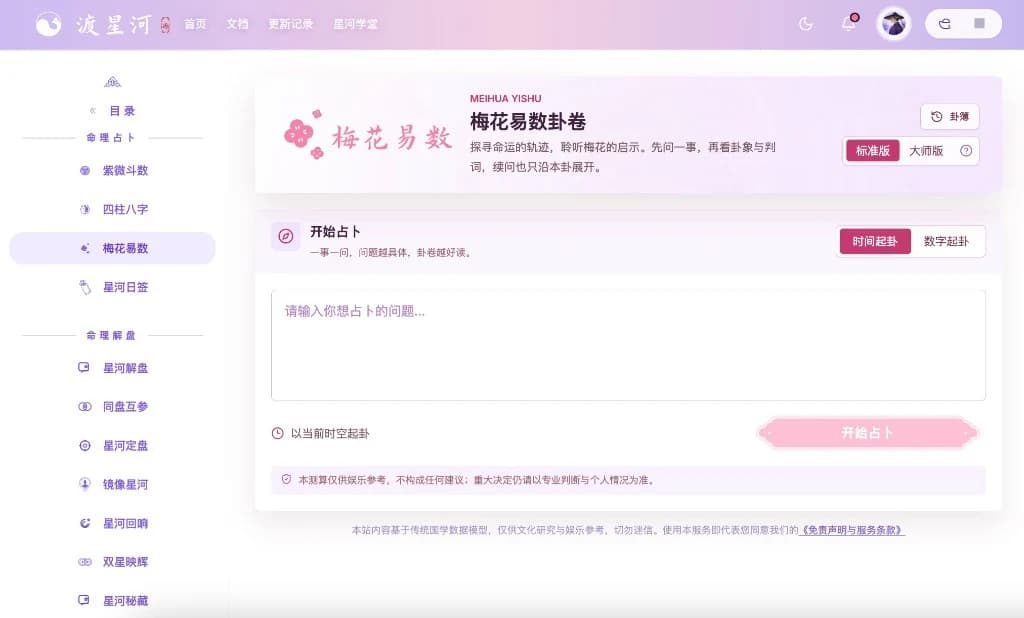The width and height of the screenshot is (1024, 618).
Task: Click the 四柱八字 sidebar icon
Action: click(85, 210)
